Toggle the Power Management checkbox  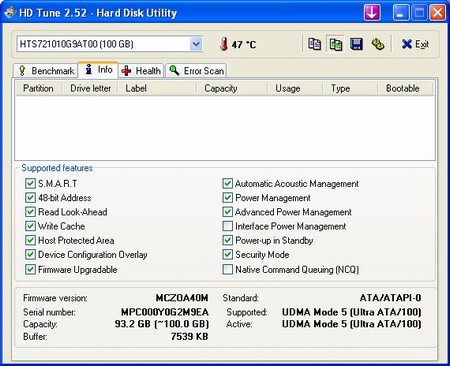tap(227, 198)
